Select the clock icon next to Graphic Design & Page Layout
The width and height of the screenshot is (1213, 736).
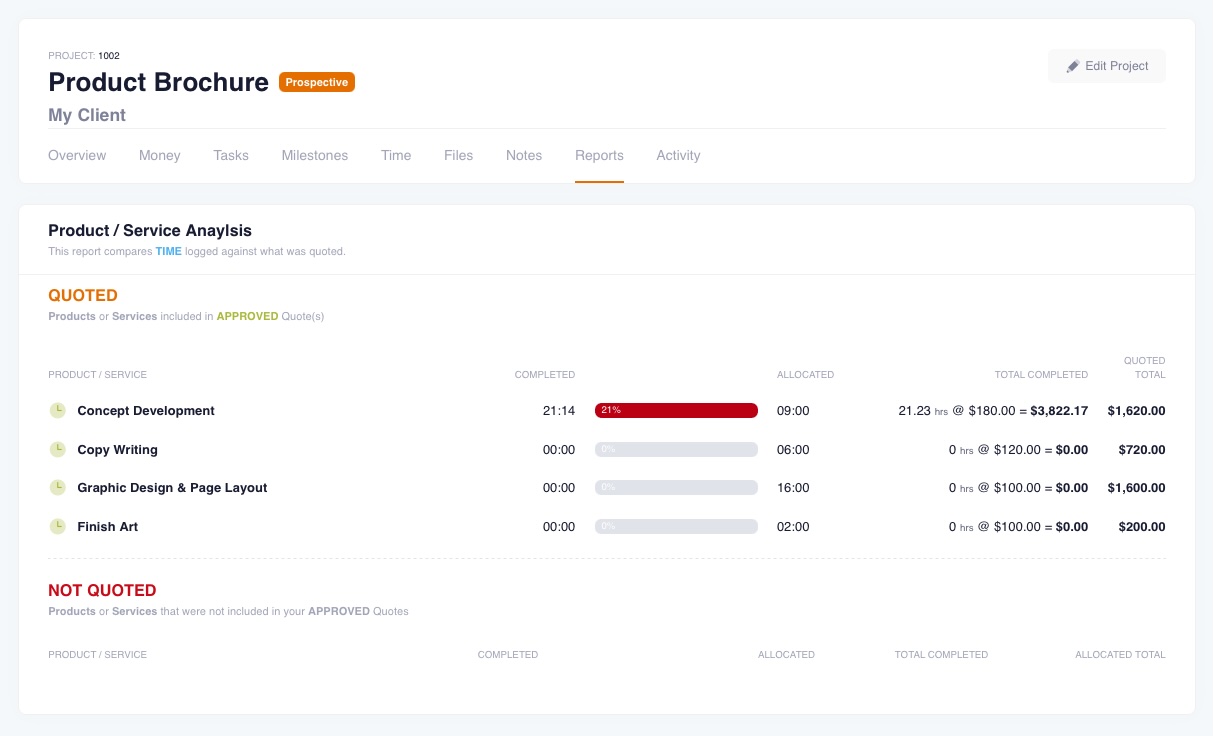click(57, 488)
